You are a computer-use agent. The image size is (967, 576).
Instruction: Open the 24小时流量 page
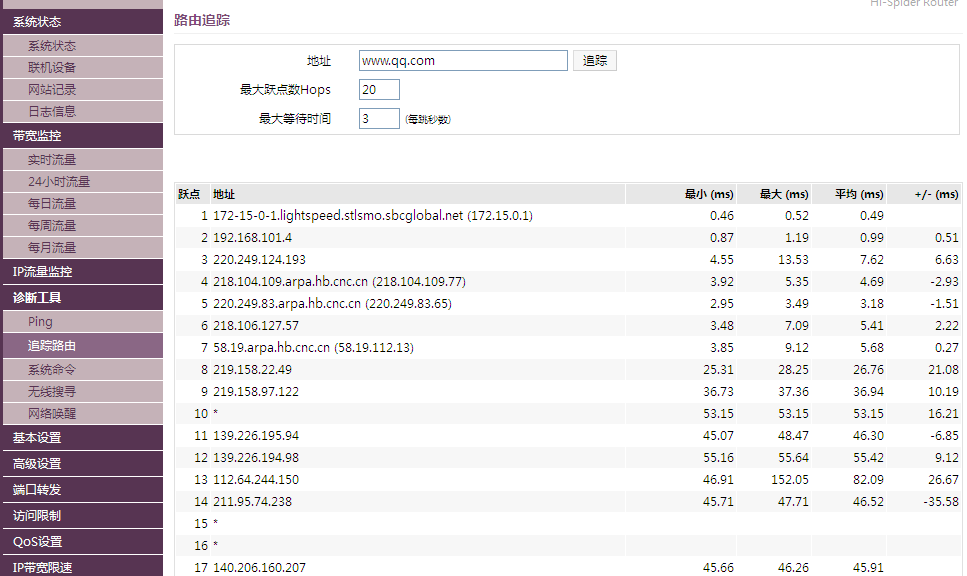pos(58,182)
